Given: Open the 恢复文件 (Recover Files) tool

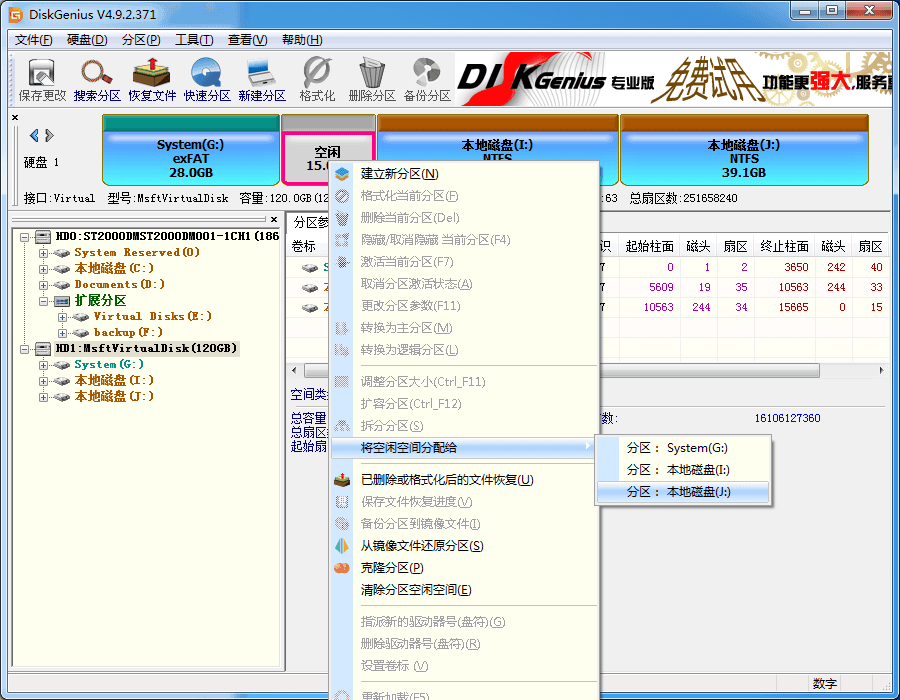Looking at the screenshot, I should (152, 78).
